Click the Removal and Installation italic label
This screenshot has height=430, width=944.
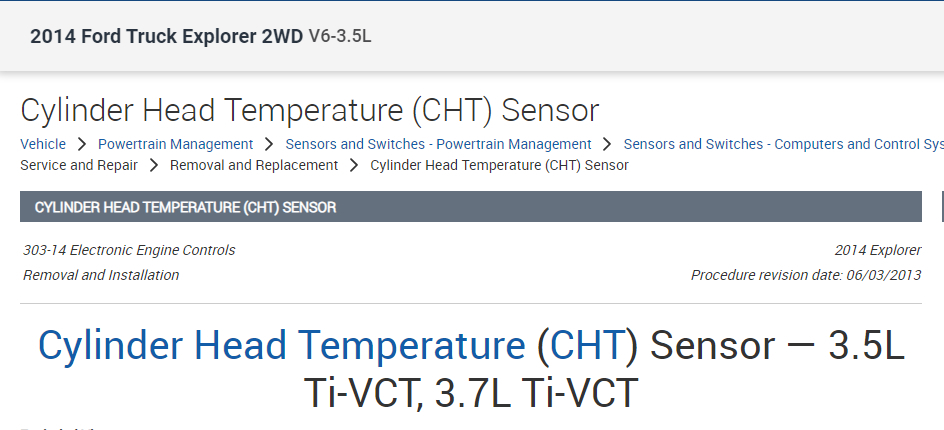[x=101, y=275]
